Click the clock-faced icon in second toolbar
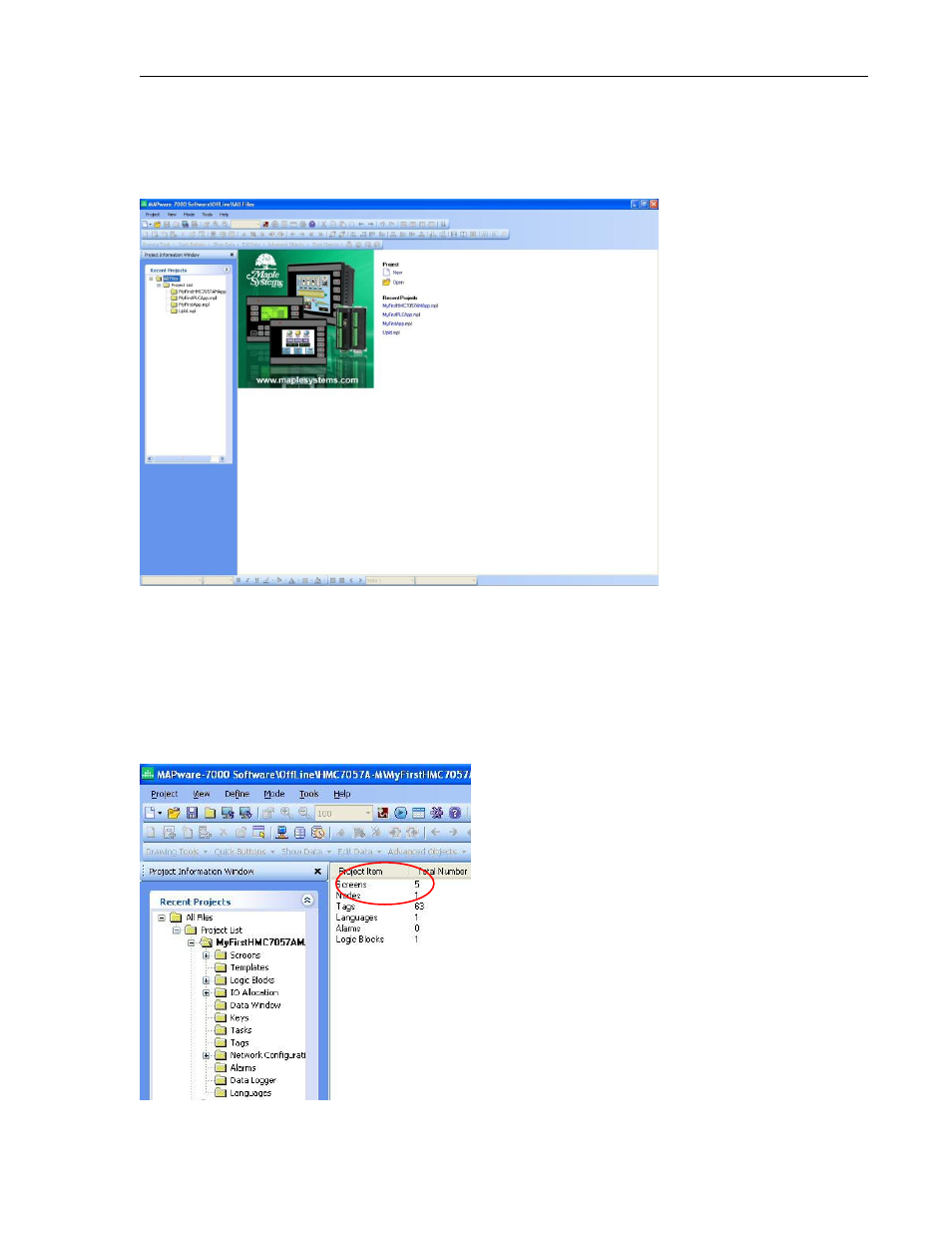Screen dimensions: 952x1233 tap(318, 832)
